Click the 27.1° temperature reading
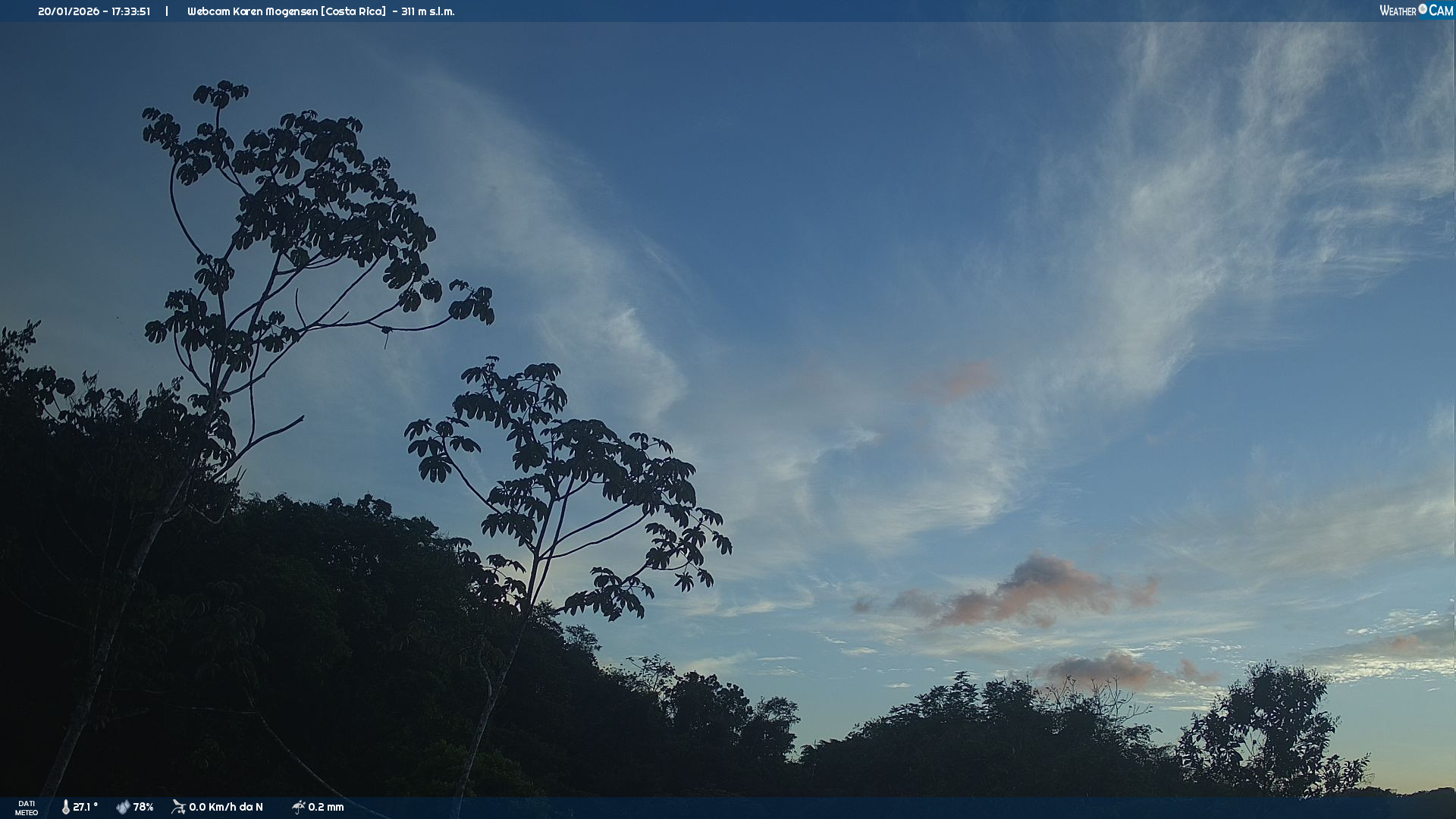 [x=85, y=807]
